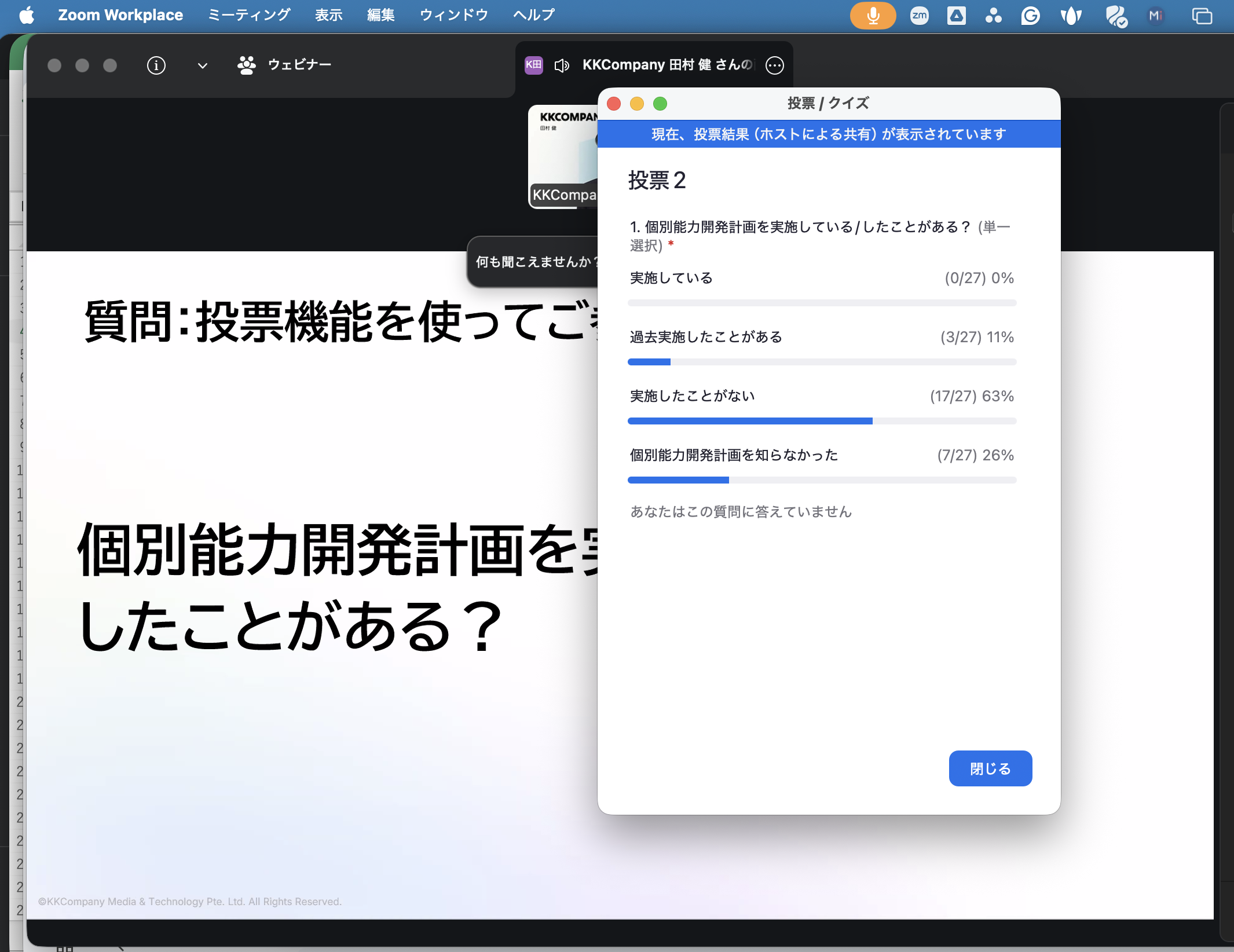Screen dimensions: 1234x952
Task: Minimize the 投票 / クイズ window
Action: (637, 104)
